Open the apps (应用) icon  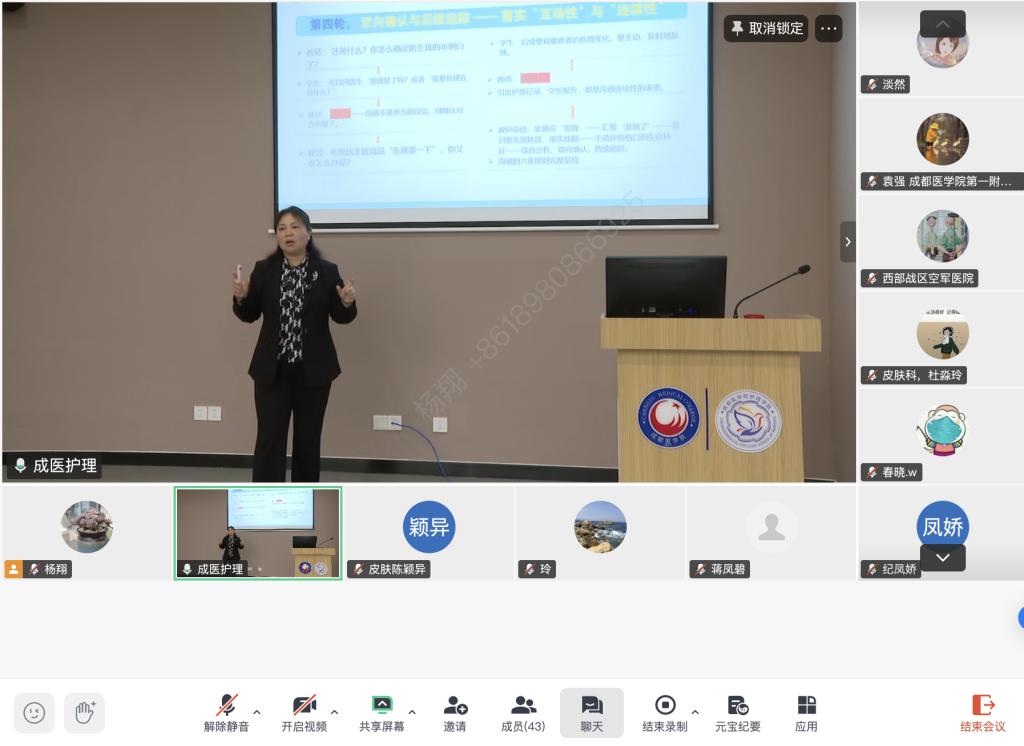click(x=806, y=712)
